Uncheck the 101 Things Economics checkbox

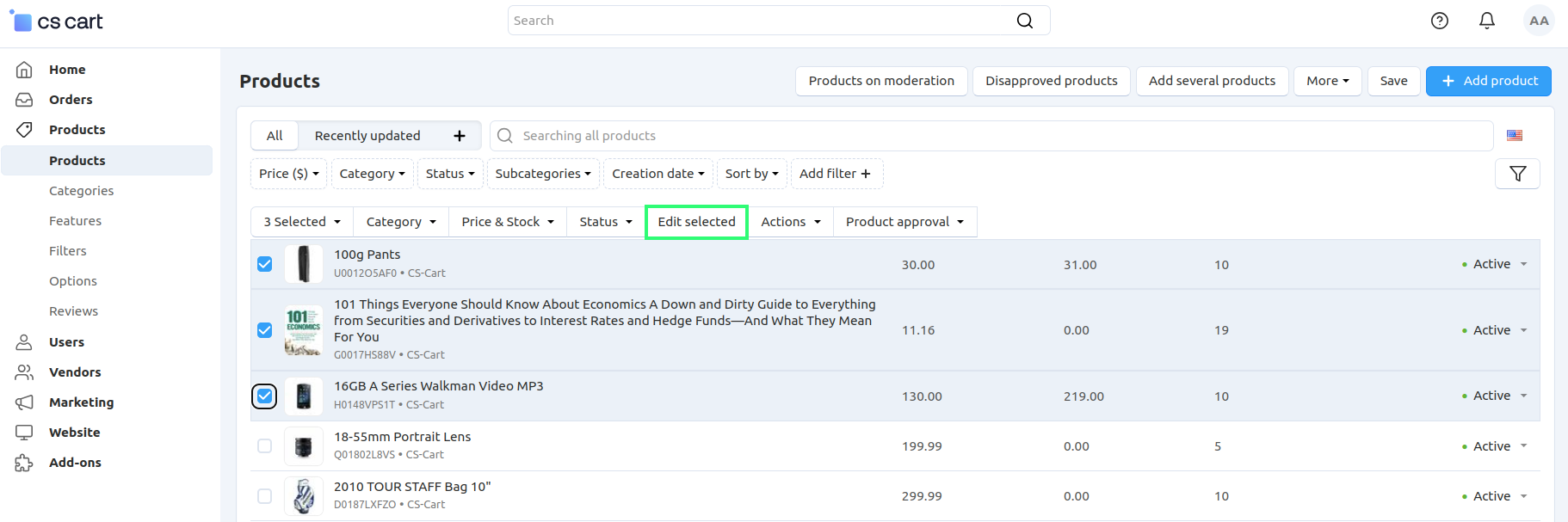point(265,330)
